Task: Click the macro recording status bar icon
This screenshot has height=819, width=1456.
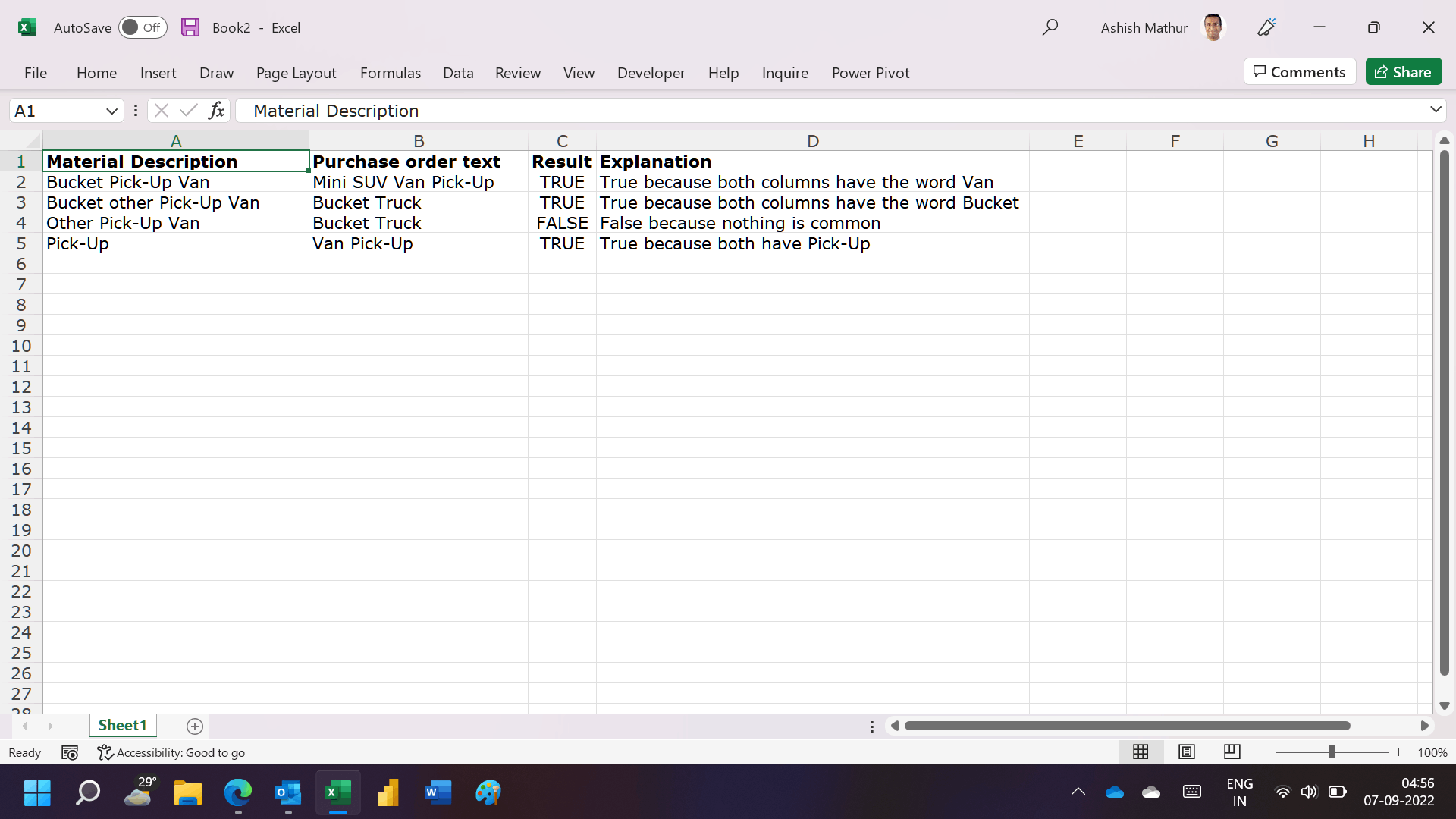Action: (x=70, y=752)
